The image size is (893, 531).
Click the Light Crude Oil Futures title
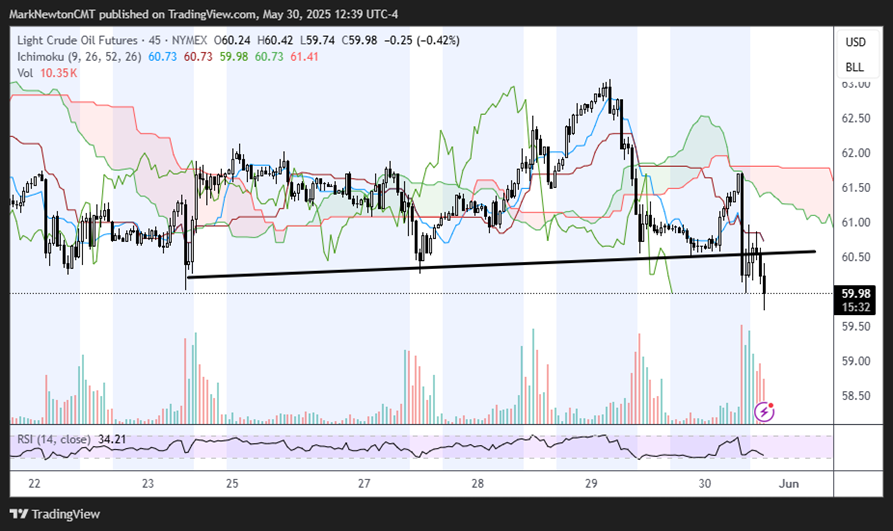(77, 40)
